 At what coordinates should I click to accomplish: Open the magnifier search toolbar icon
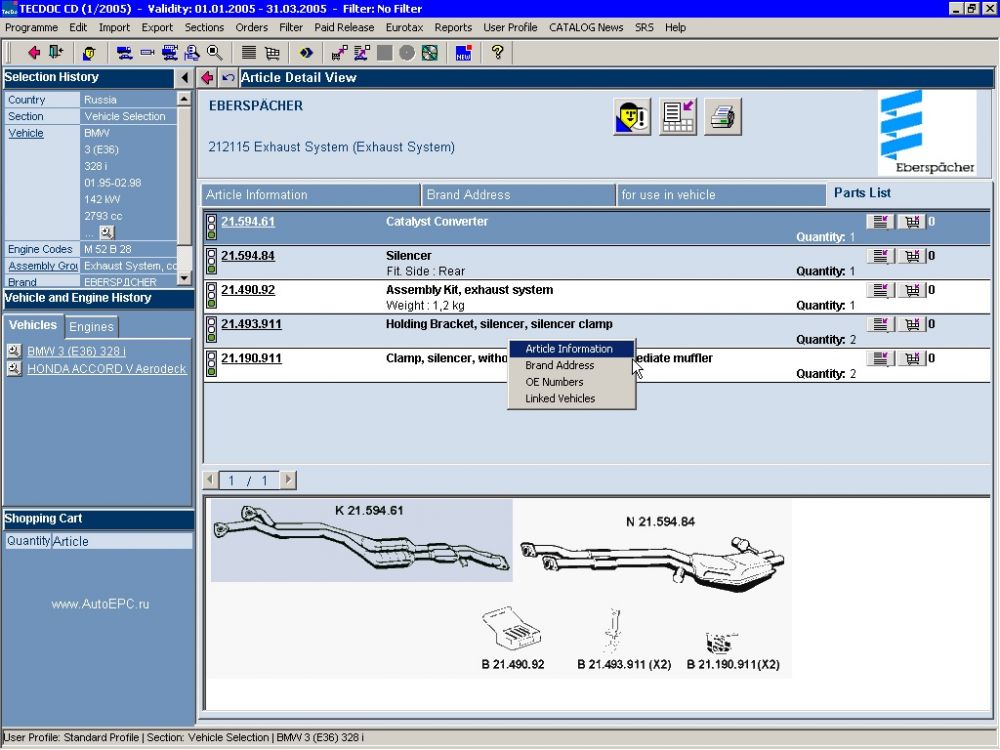[x=214, y=53]
